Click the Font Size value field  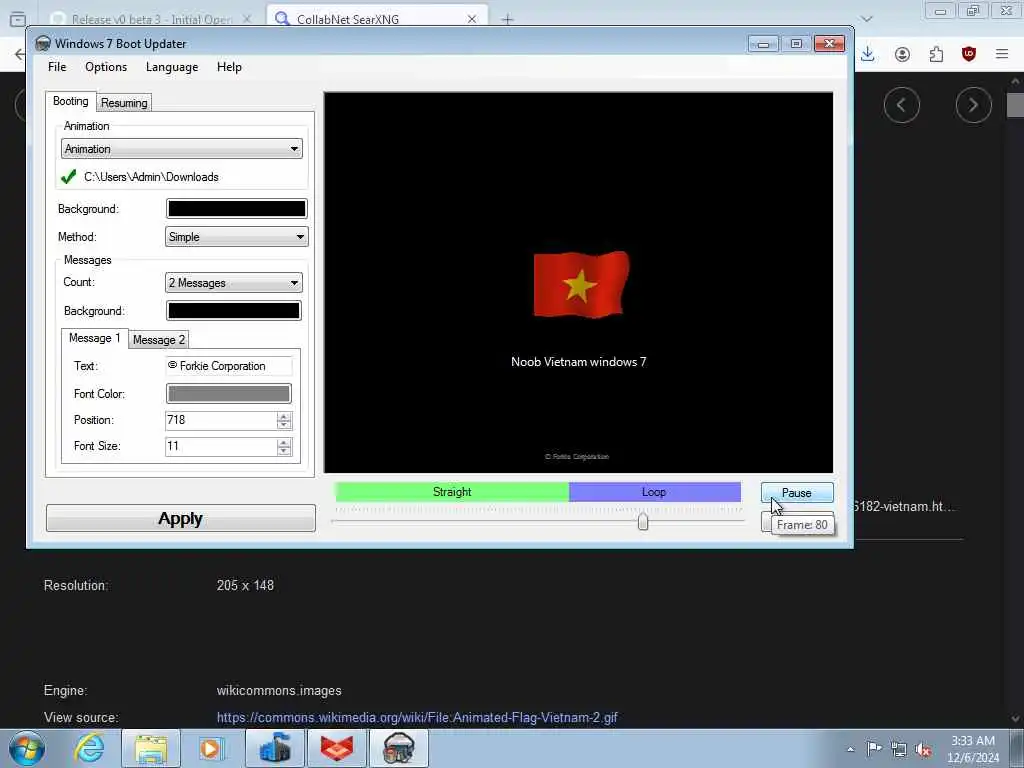[x=221, y=446]
